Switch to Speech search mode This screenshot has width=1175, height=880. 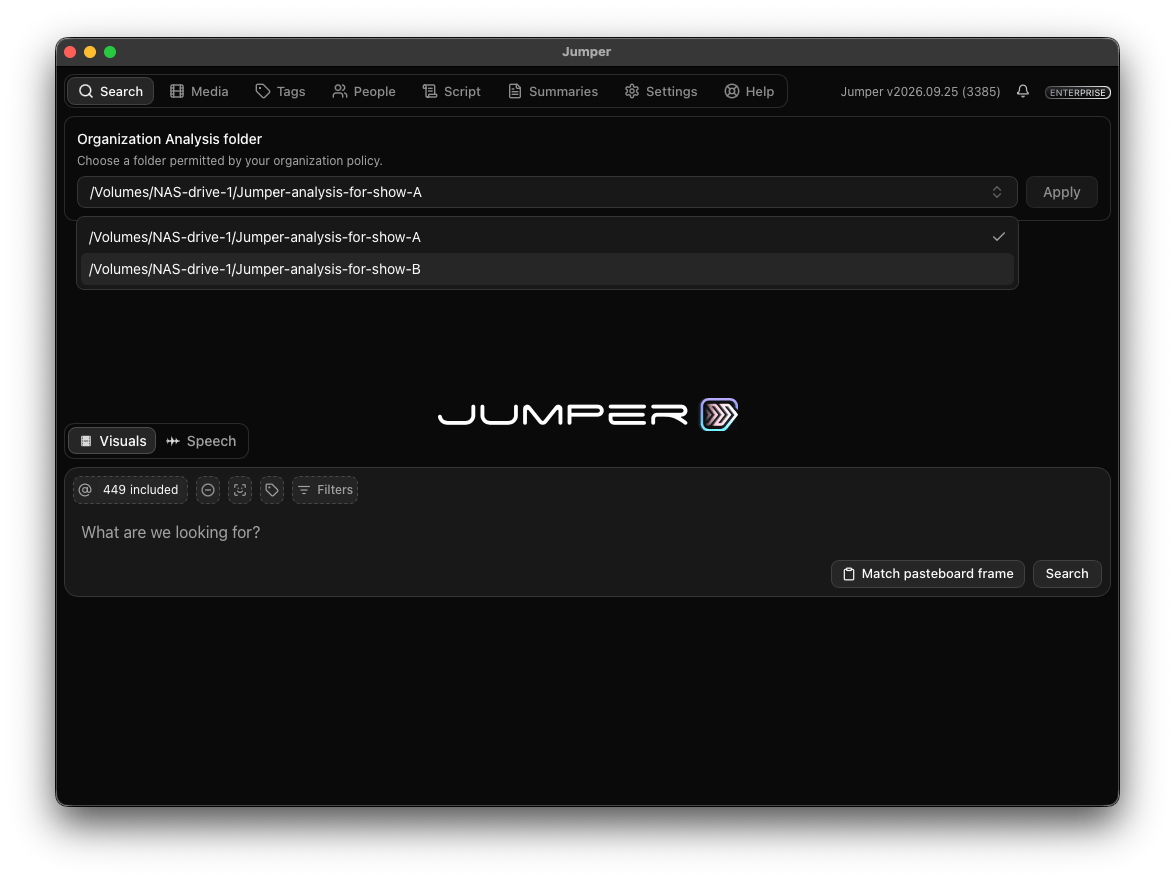point(201,441)
